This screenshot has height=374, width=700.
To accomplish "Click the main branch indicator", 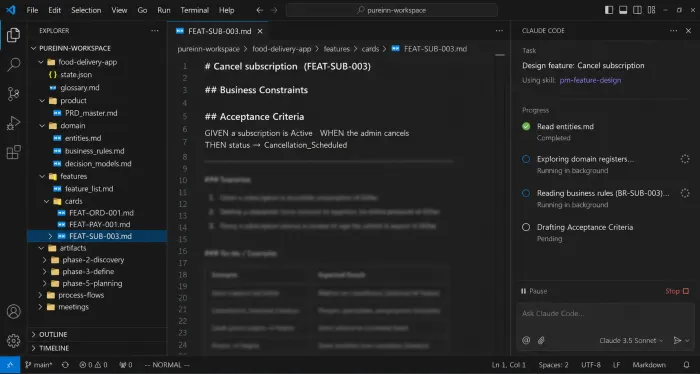I will (x=38, y=365).
